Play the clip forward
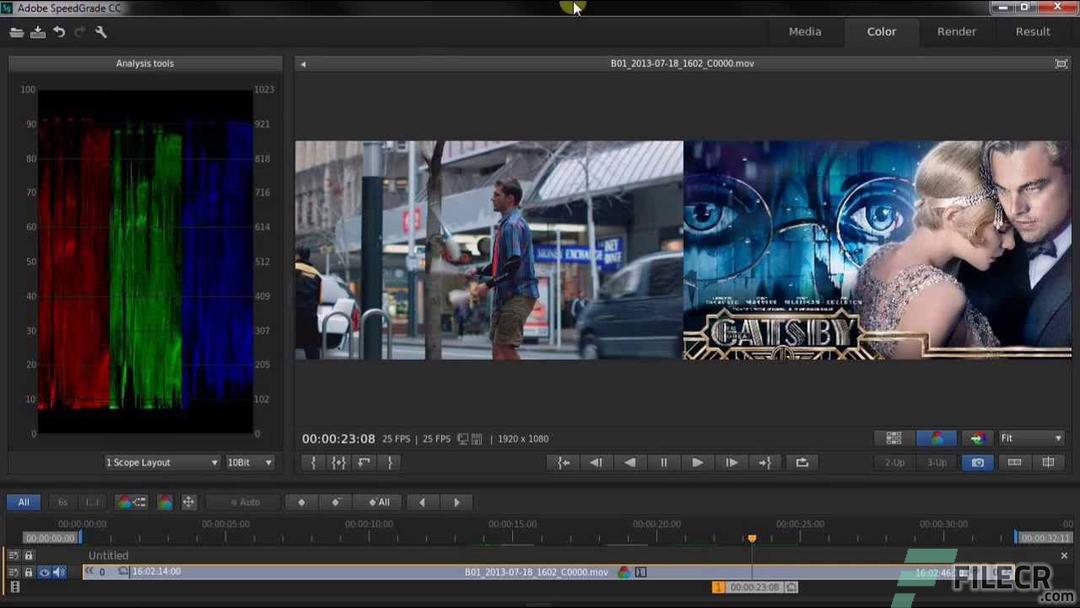The image size is (1080, 608). pos(698,463)
